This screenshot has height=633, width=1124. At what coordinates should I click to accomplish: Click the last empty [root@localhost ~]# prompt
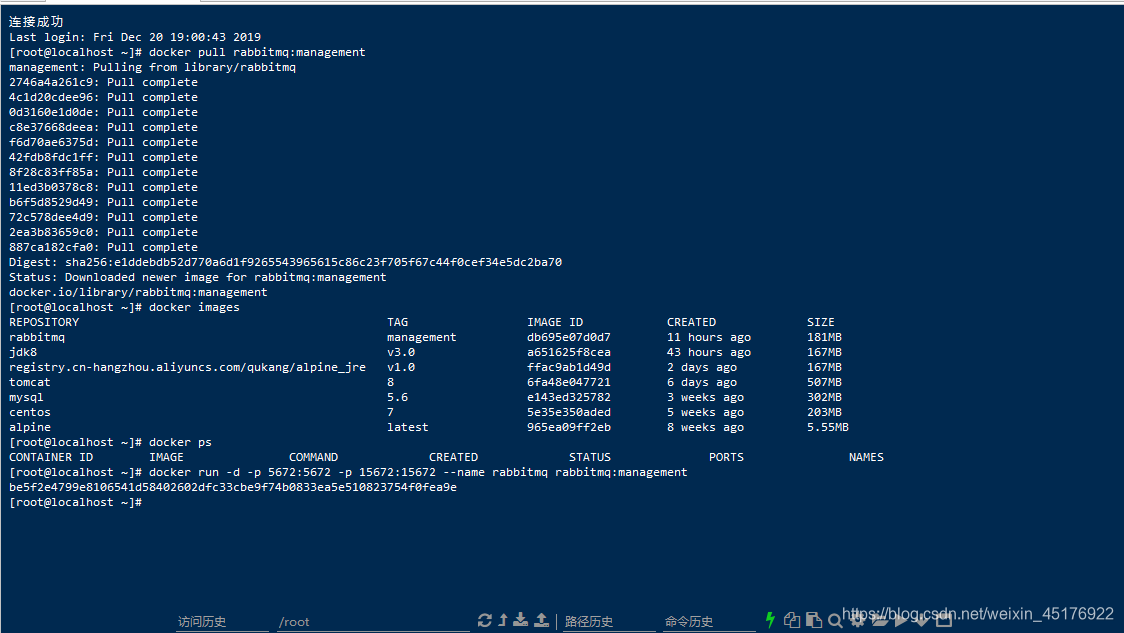[75, 503]
